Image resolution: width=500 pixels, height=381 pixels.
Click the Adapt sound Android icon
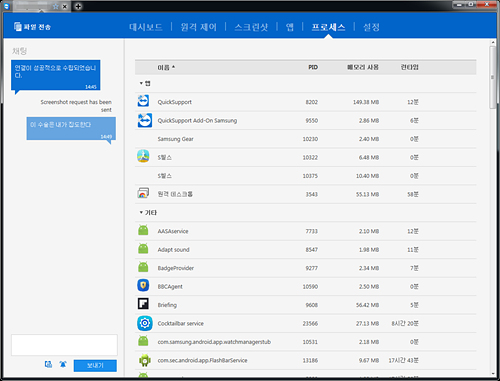click(143, 249)
